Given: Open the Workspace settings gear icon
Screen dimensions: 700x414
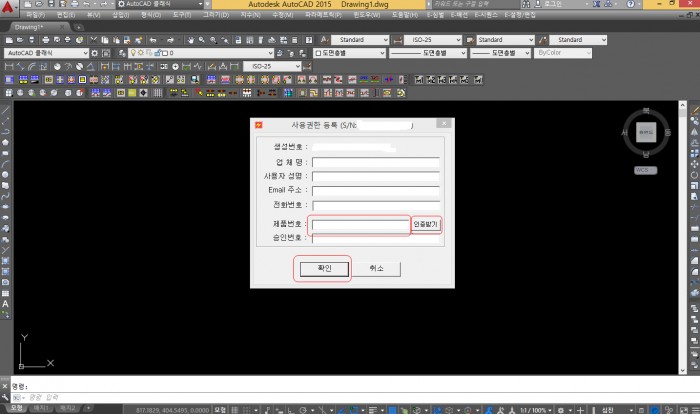Looking at the screenshot, I should click(x=95, y=53).
